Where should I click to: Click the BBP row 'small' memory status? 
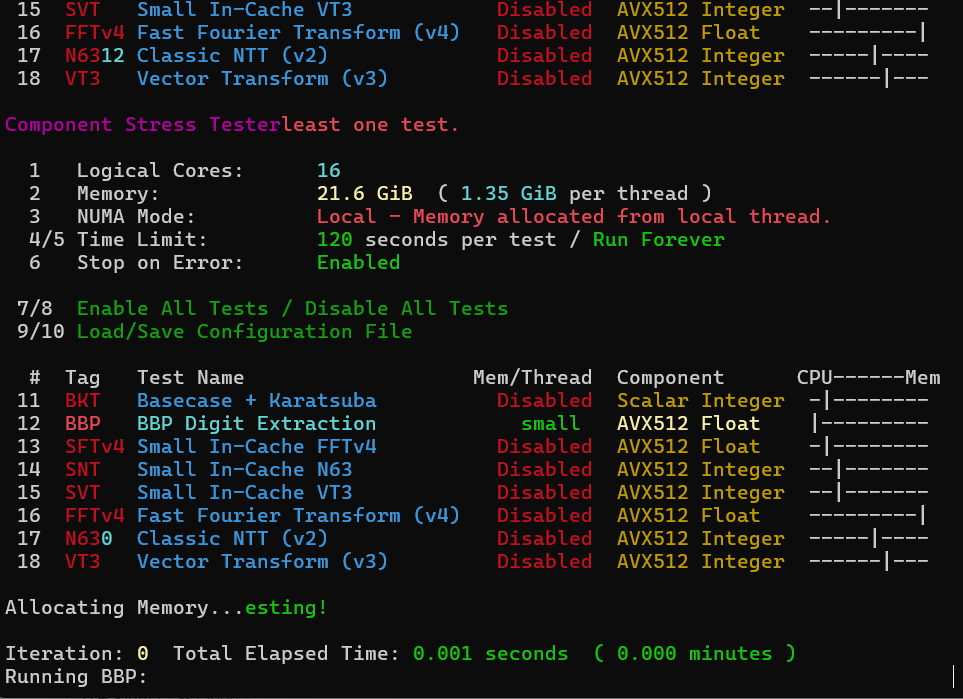550,423
